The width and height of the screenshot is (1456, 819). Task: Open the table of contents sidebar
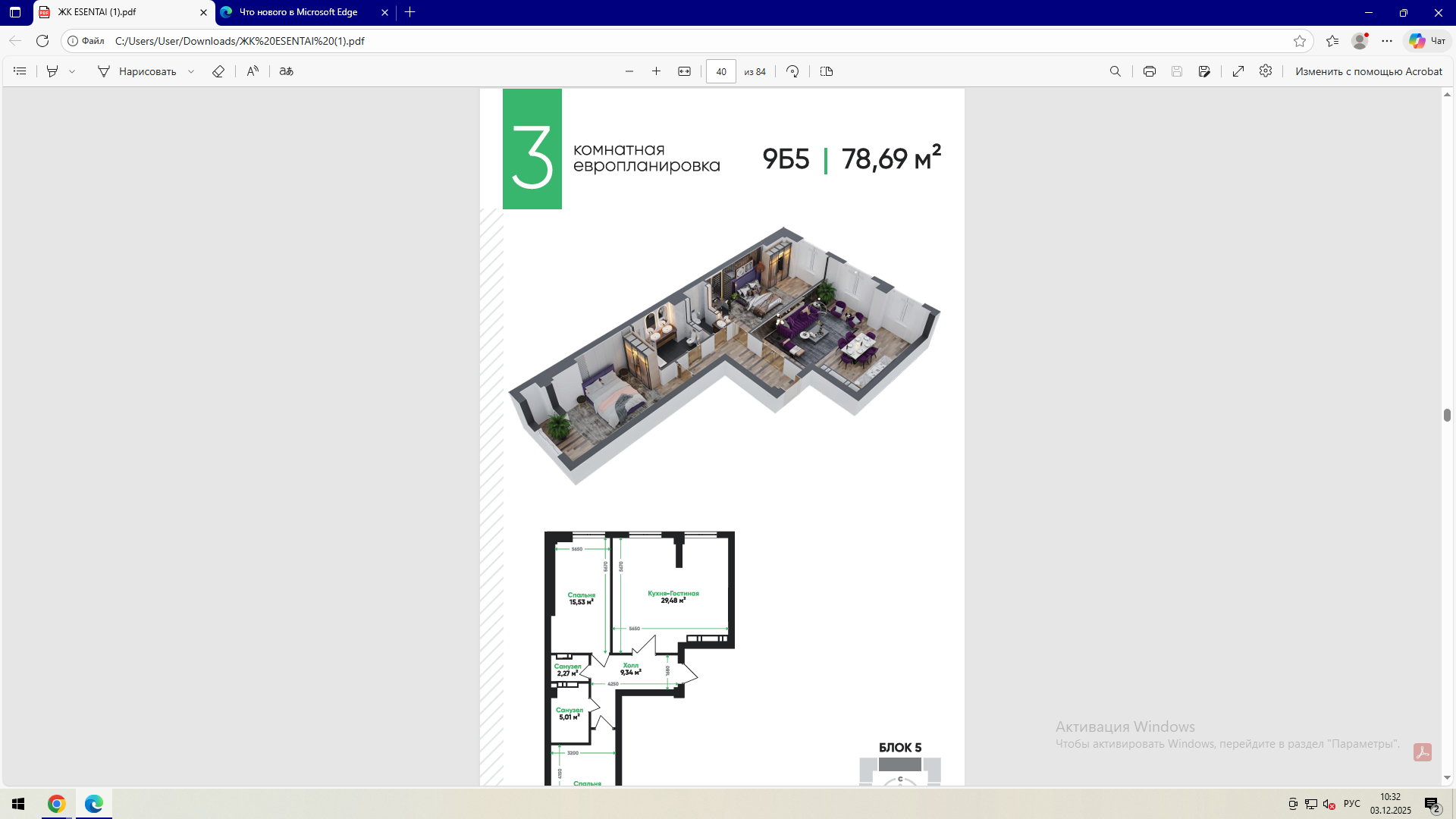[x=20, y=71]
